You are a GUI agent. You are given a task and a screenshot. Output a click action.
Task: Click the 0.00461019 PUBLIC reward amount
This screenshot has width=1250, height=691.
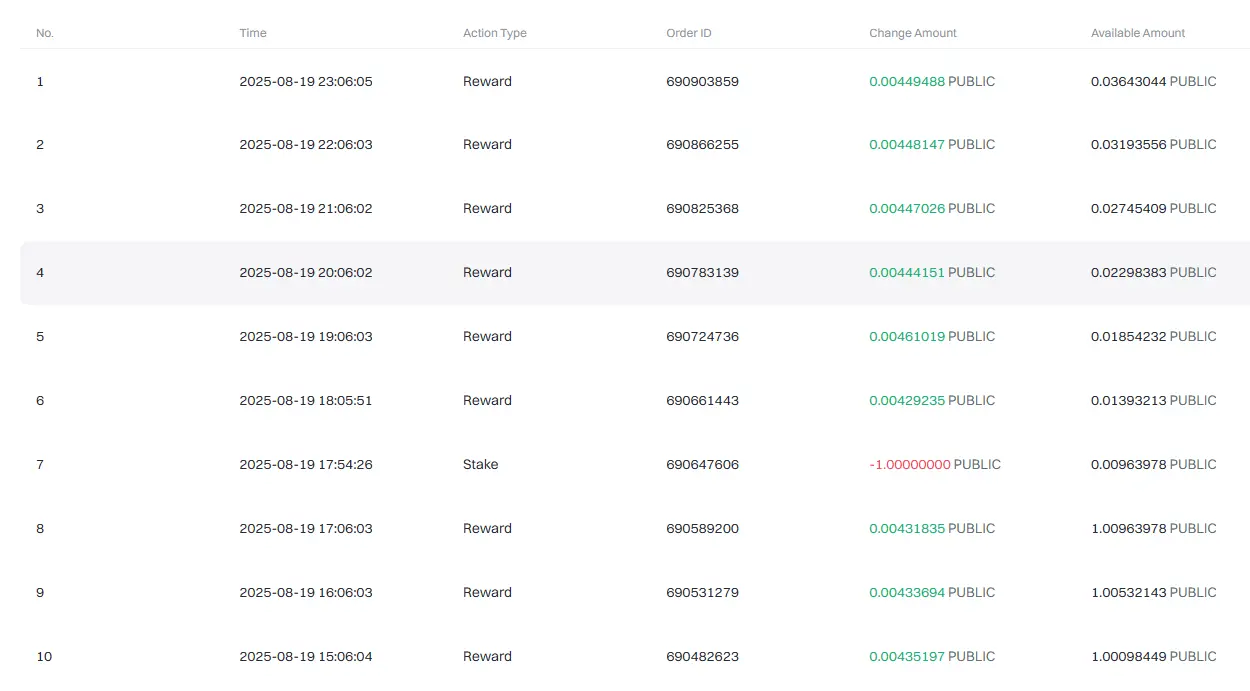tap(932, 336)
